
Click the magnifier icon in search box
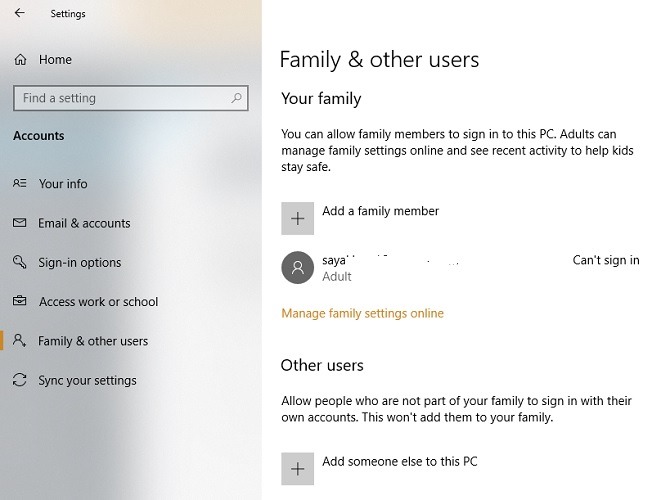(x=237, y=98)
